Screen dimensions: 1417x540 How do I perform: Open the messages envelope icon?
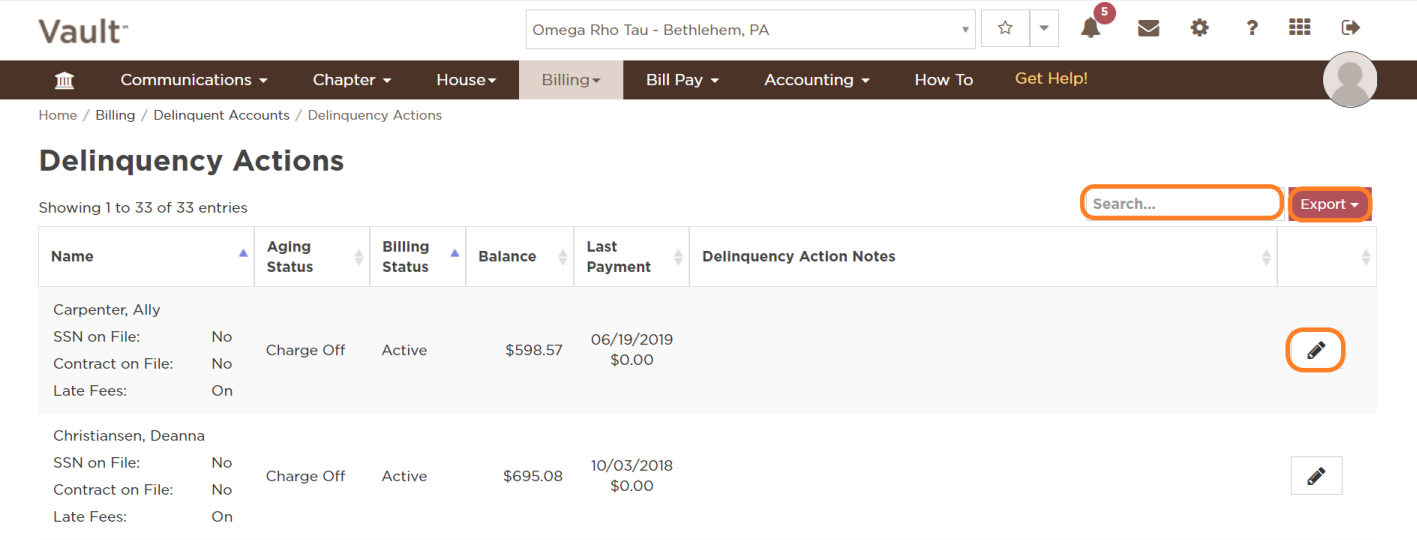pos(1149,29)
